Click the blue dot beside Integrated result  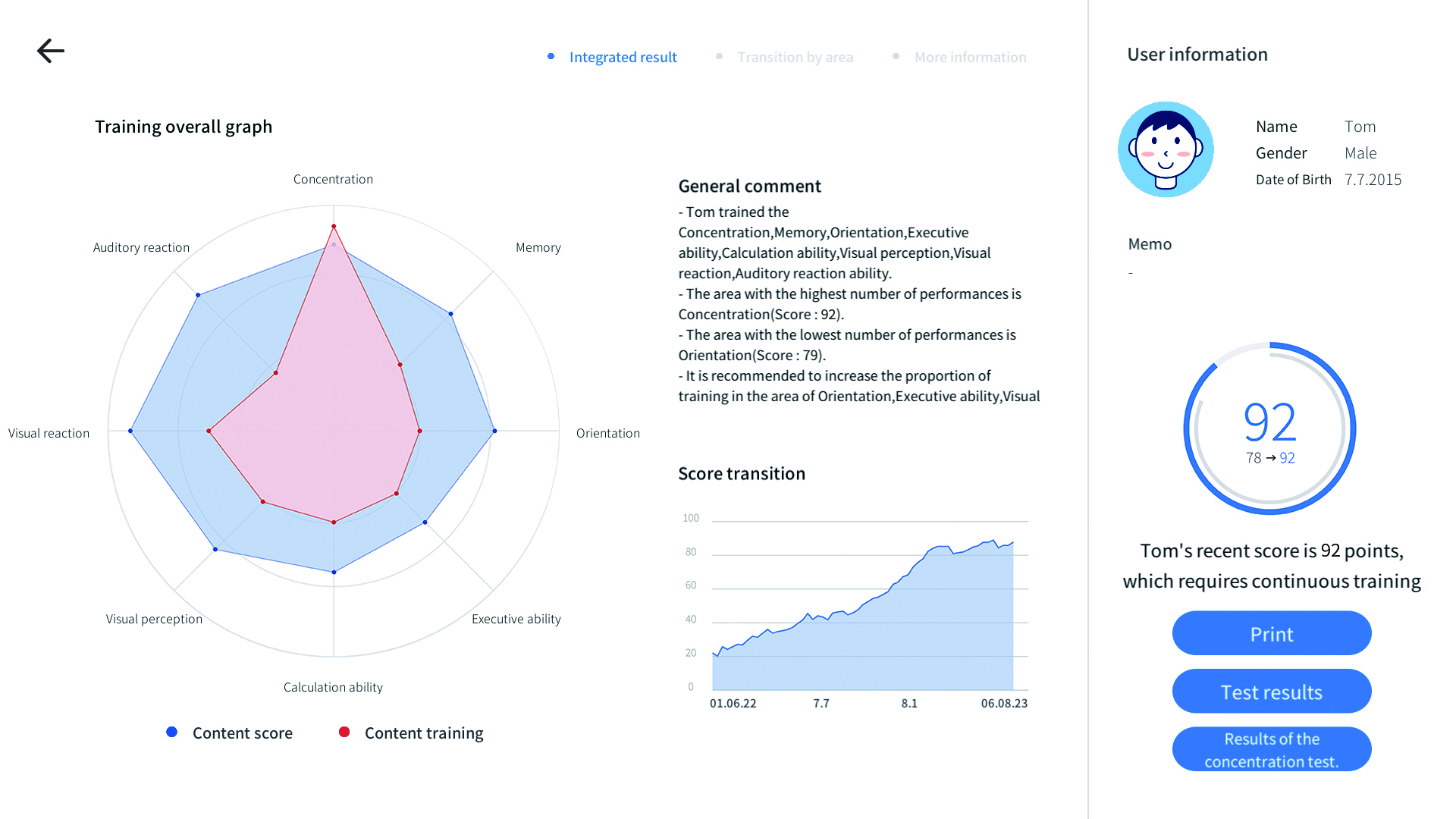551,56
